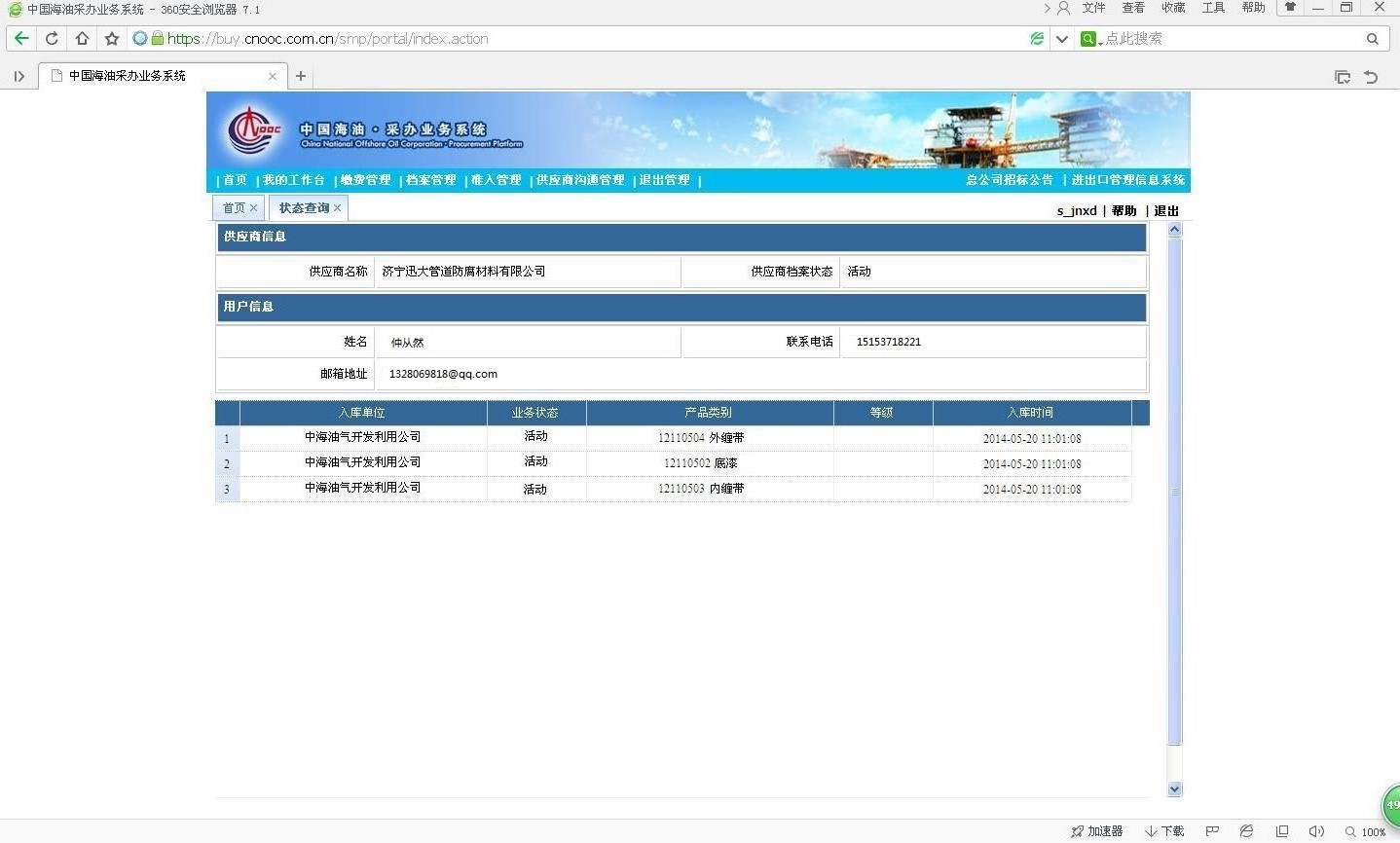This screenshot has width=1400, height=843.
Task: Close the 中国海油采办业务系统 browser tab
Action: [272, 76]
